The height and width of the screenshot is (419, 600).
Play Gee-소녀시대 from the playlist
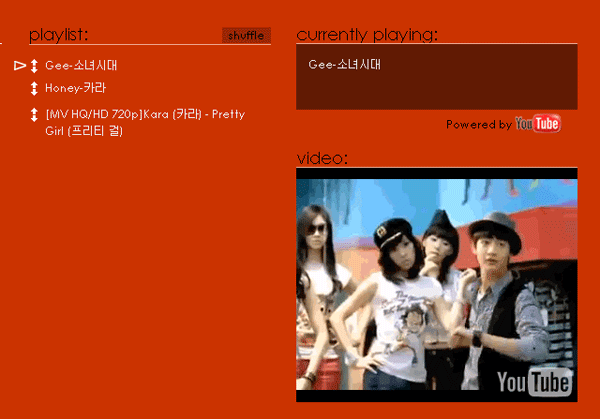[x=81, y=65]
